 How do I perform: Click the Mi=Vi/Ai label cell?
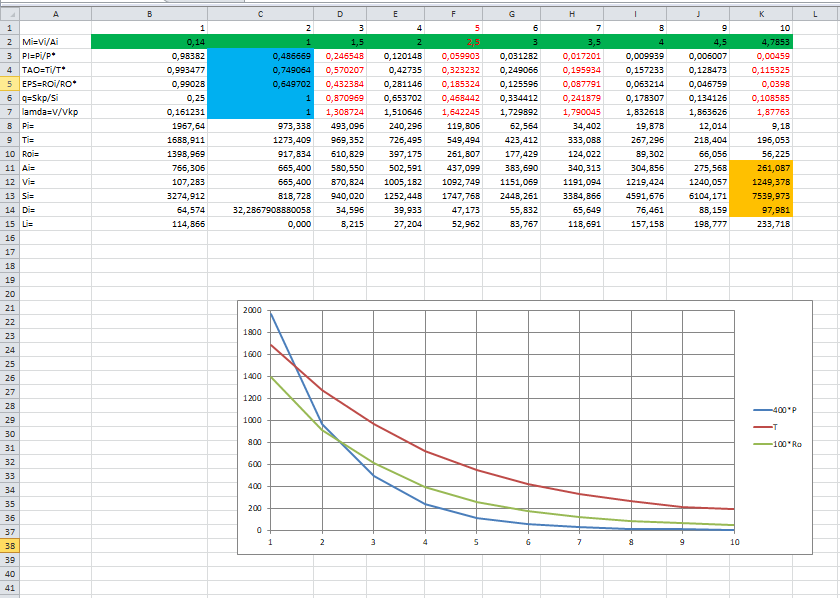tap(55, 42)
